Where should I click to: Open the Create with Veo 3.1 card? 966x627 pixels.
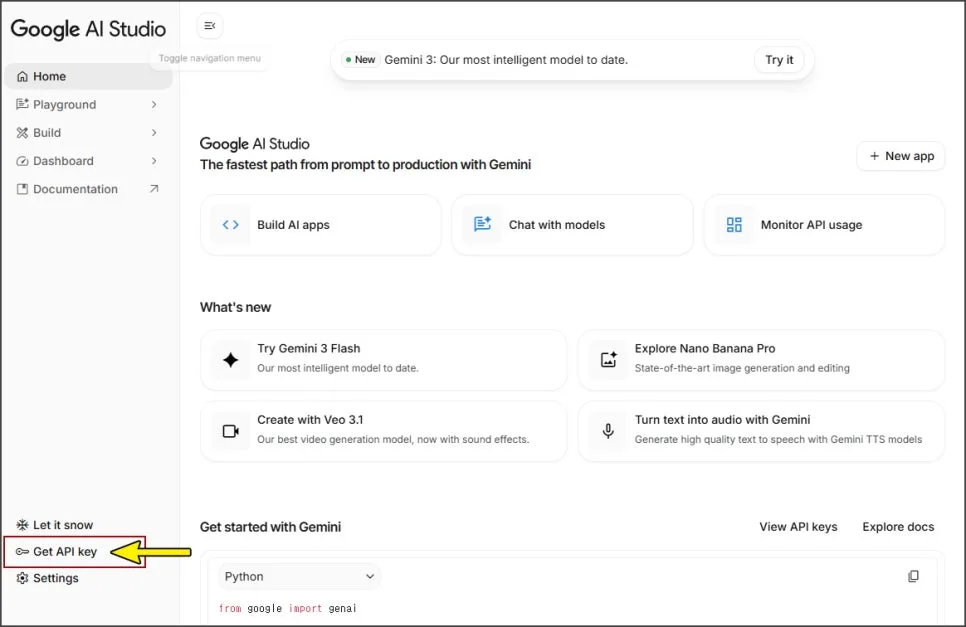click(383, 431)
